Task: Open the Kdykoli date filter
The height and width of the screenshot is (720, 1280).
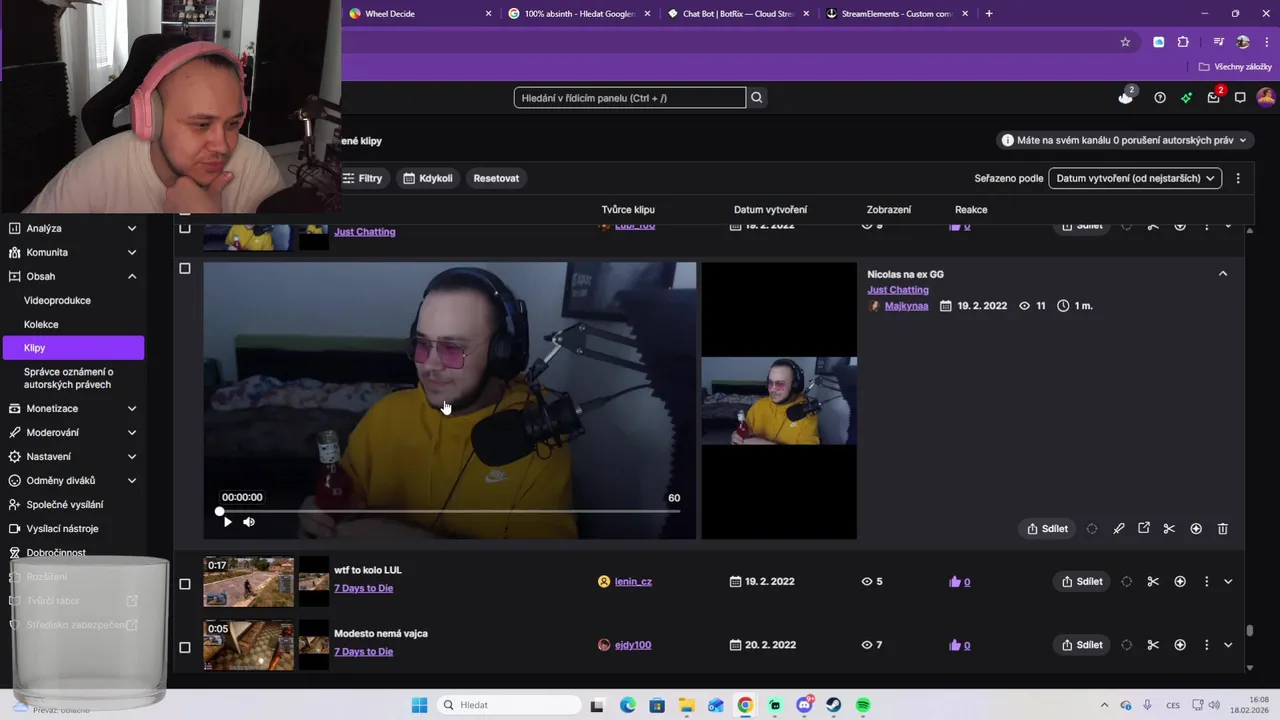Action: (428, 178)
